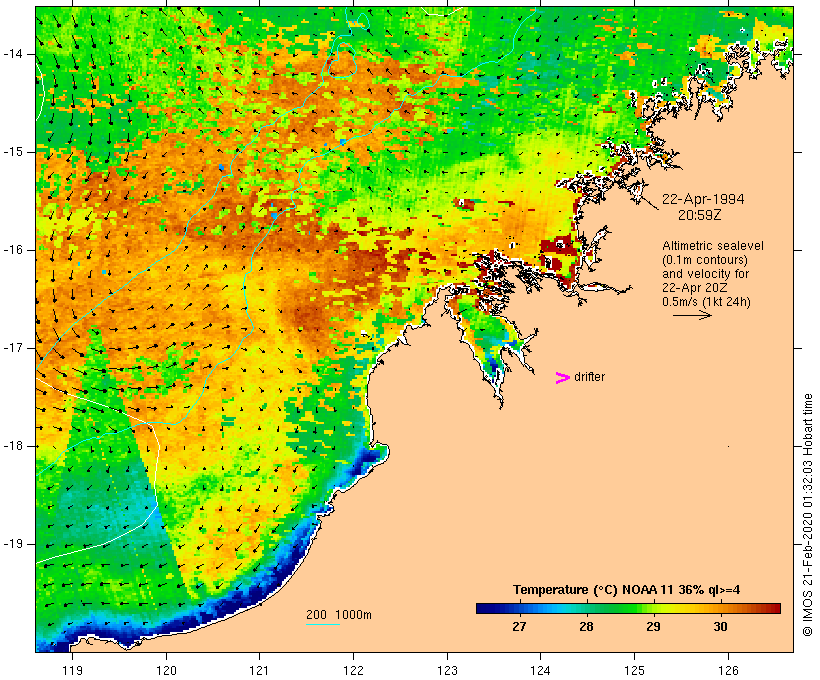This screenshot has width=820, height=680.
Task: Click the '(0.1m contours)' text line
Action: coord(705,260)
